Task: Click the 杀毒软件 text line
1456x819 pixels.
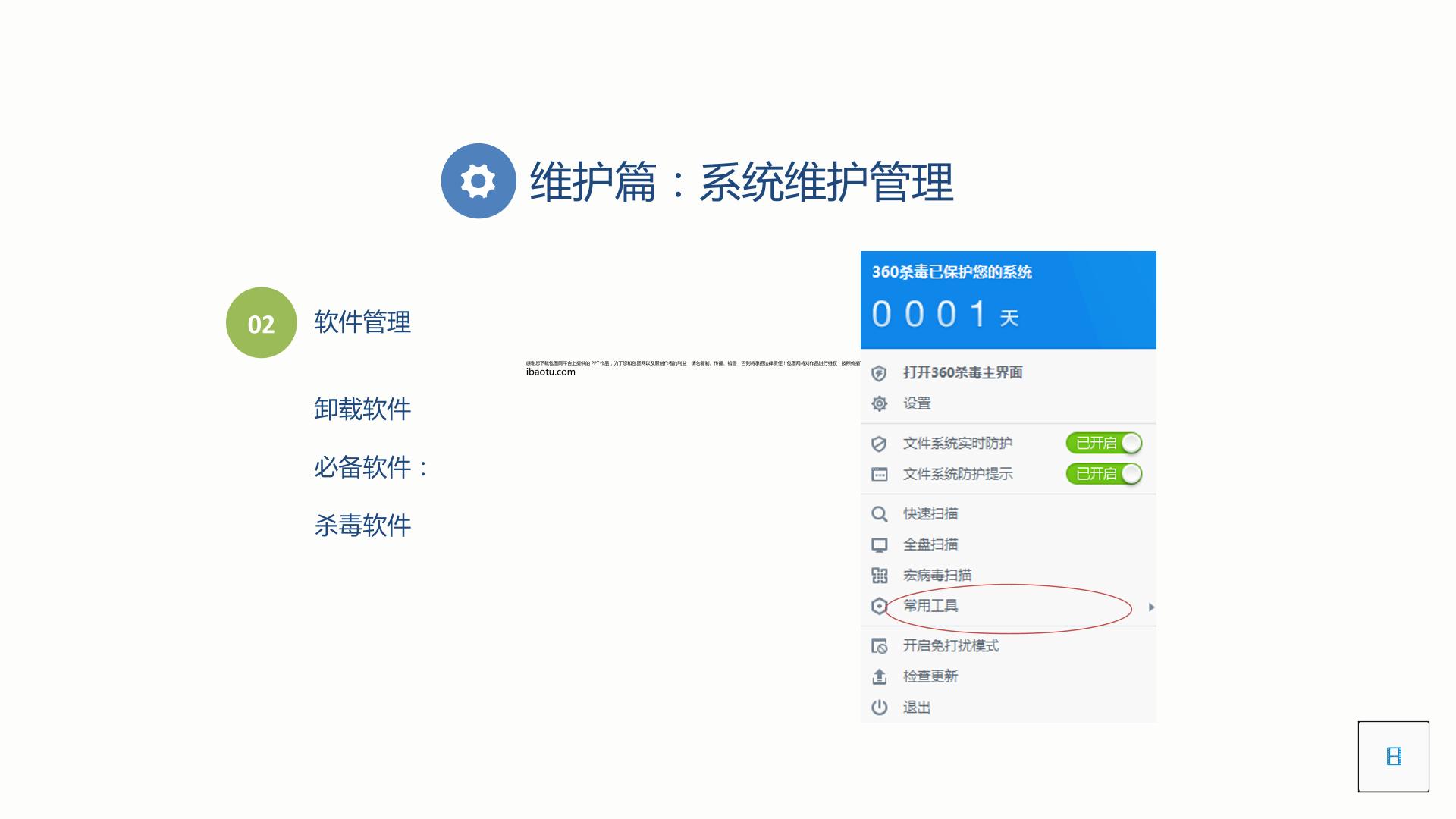Action: pos(362,526)
